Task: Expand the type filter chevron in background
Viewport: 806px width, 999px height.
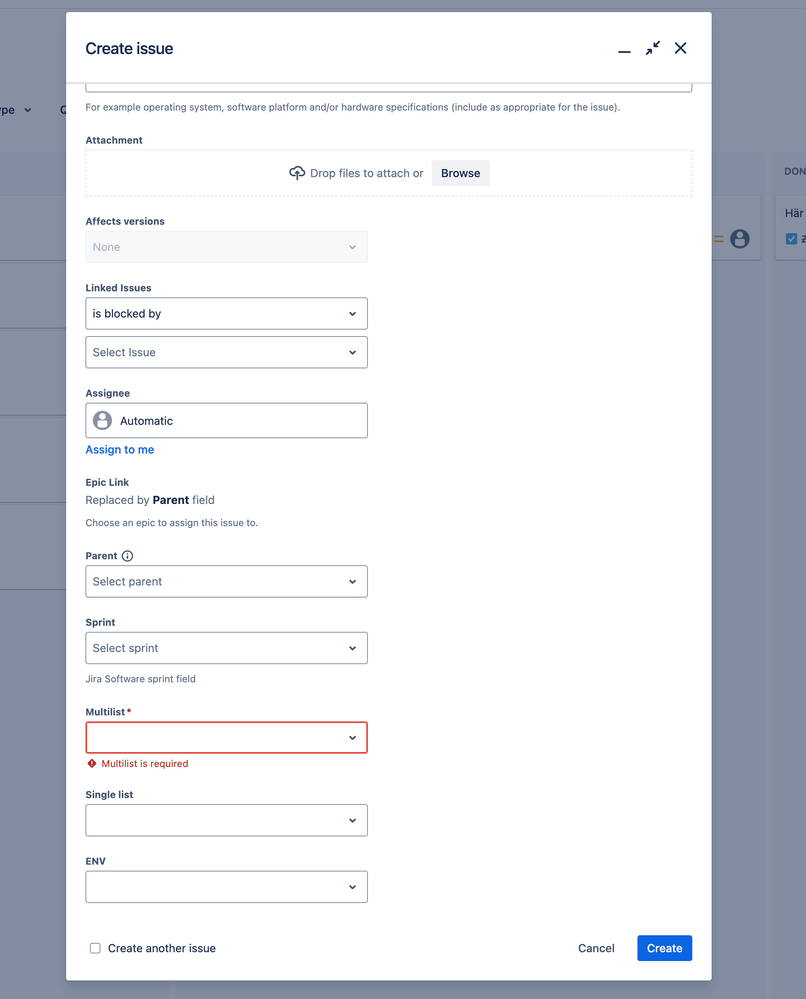Action: coord(27,110)
